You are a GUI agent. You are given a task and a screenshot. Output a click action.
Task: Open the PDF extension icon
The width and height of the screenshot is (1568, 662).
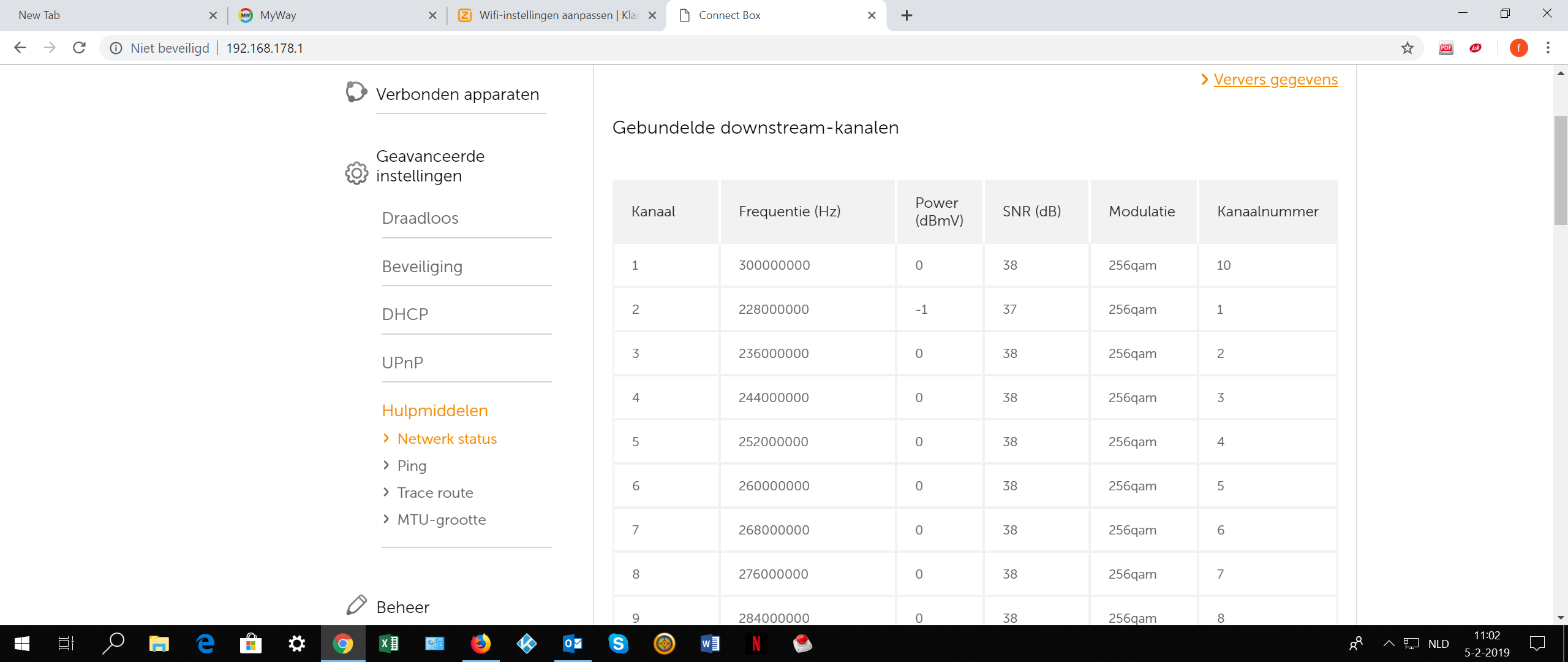tap(1445, 48)
